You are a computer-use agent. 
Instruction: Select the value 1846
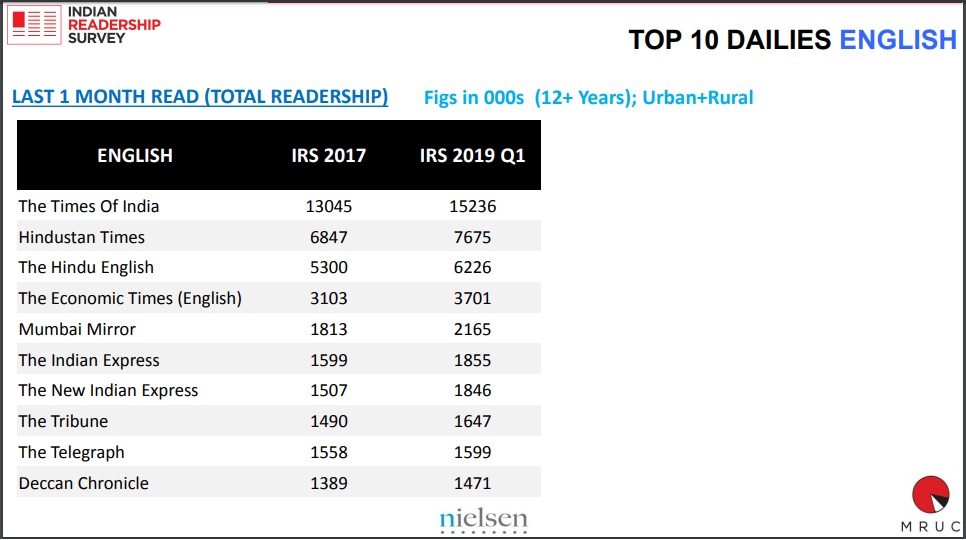(473, 390)
